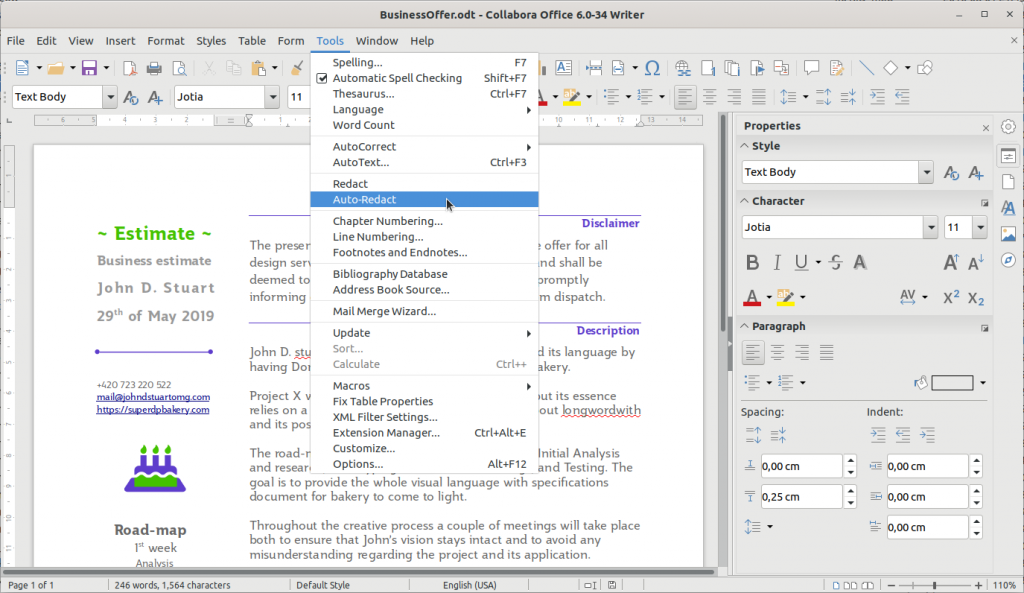Viewport: 1024px width, 593px height.
Task: Close the Properties sidebar deck
Action: (x=986, y=128)
